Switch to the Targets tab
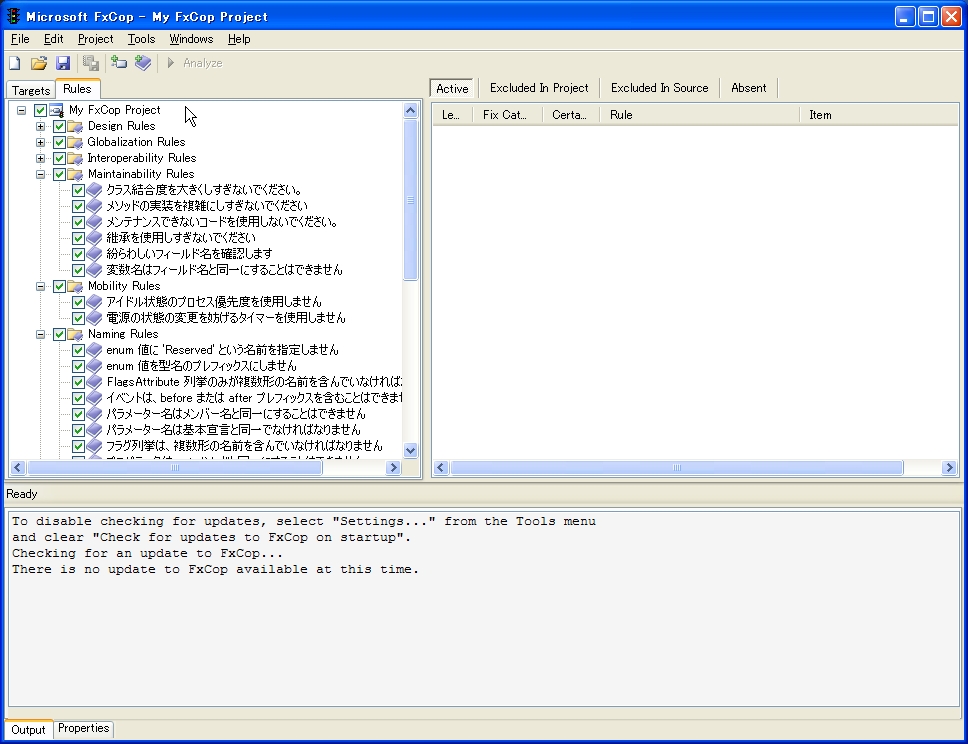The image size is (968, 744). (x=30, y=89)
